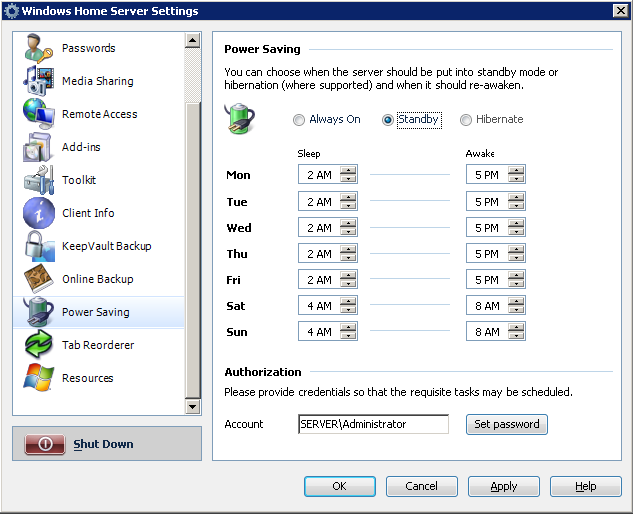Image resolution: width=633 pixels, height=514 pixels.
Task: Click the Cancel button
Action: tap(421, 486)
